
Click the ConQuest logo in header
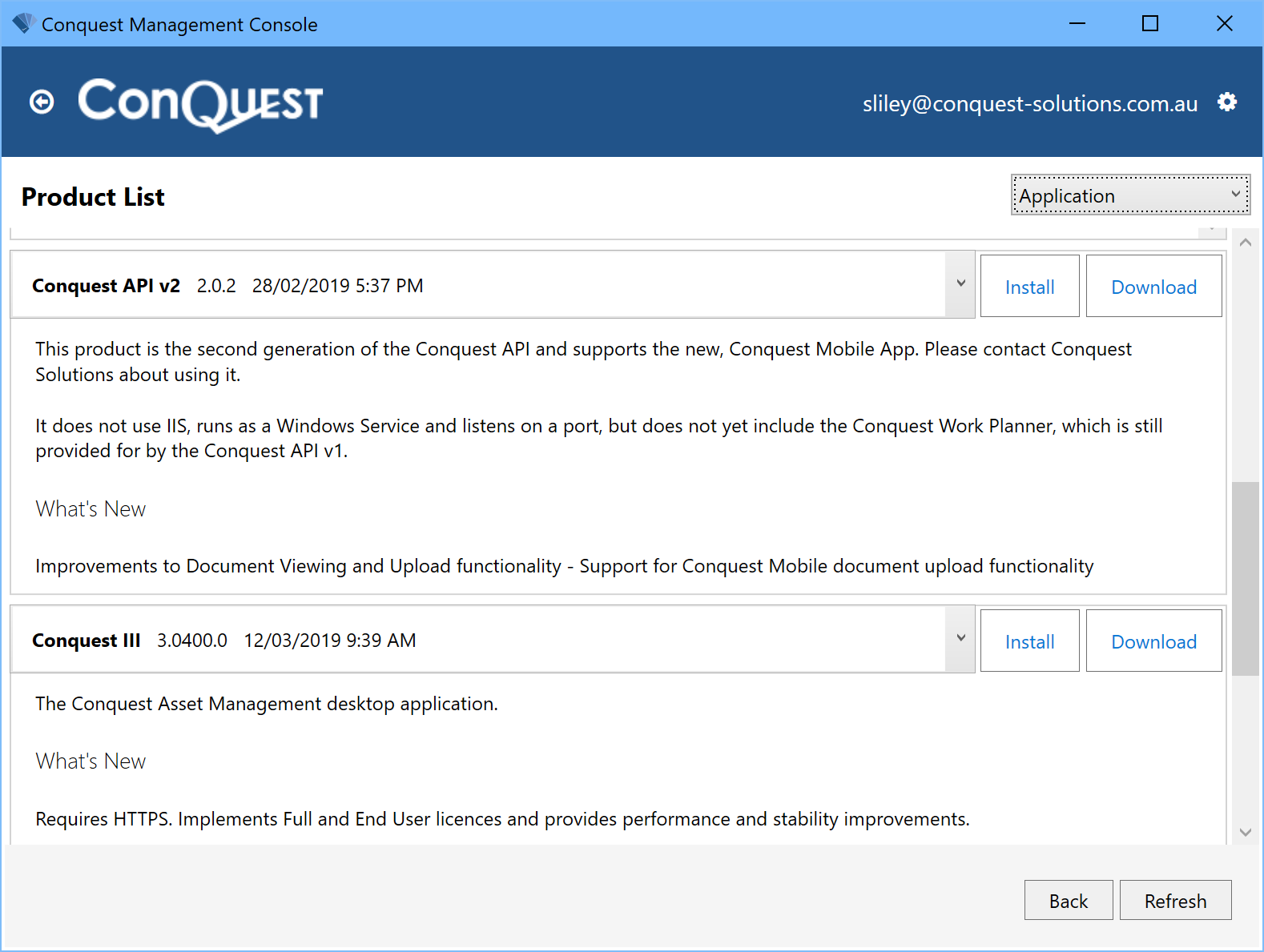[x=200, y=105]
